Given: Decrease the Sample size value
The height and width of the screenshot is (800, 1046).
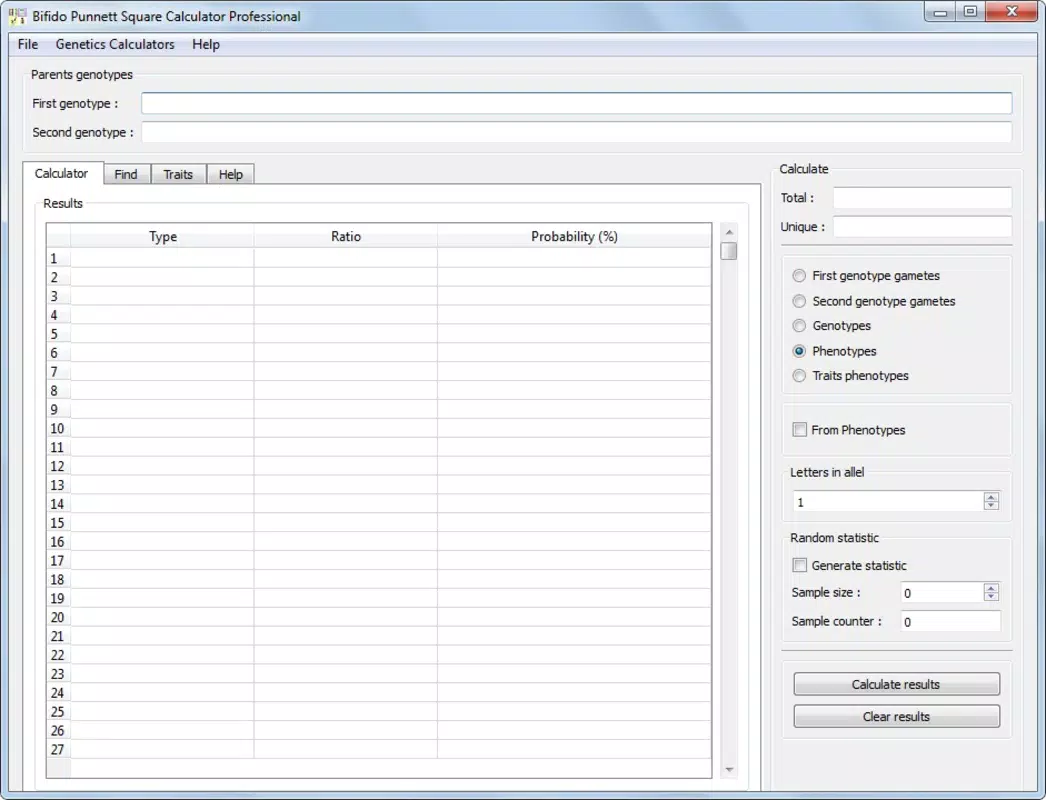Looking at the screenshot, I should tap(991, 596).
